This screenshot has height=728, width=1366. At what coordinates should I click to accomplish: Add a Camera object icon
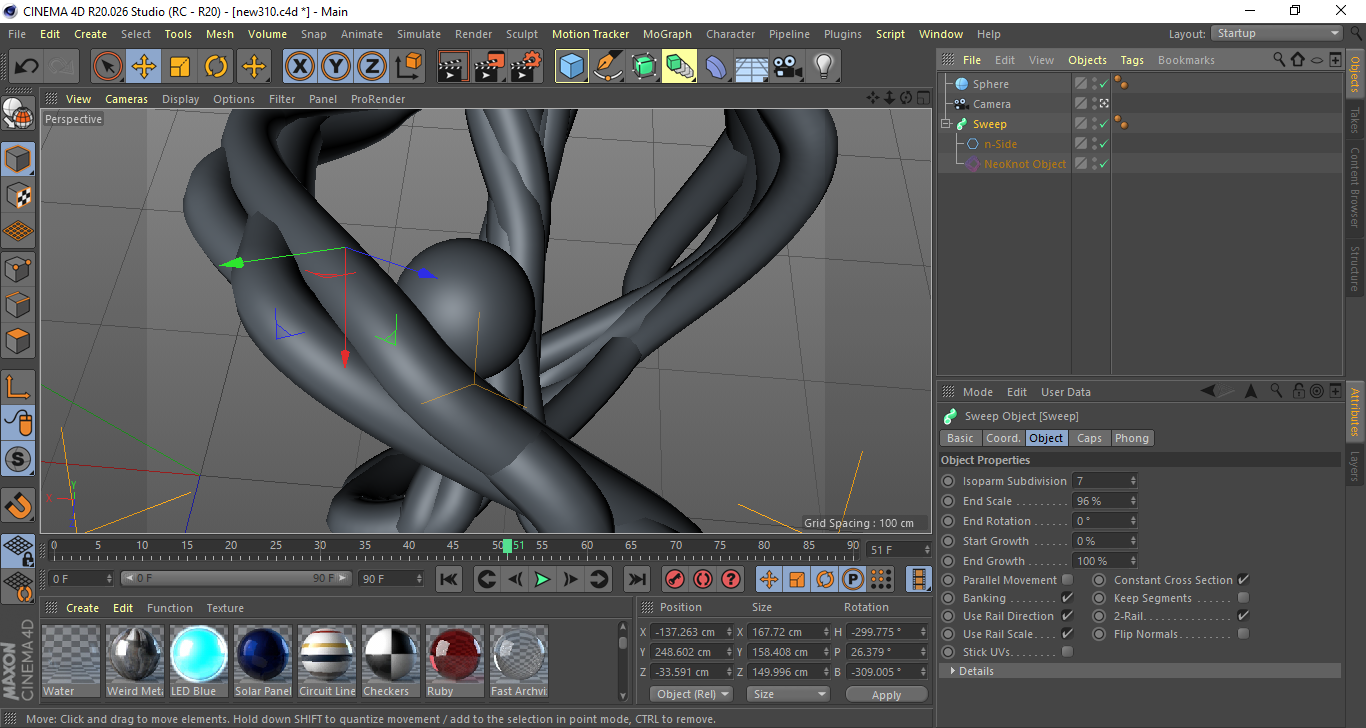(787, 67)
